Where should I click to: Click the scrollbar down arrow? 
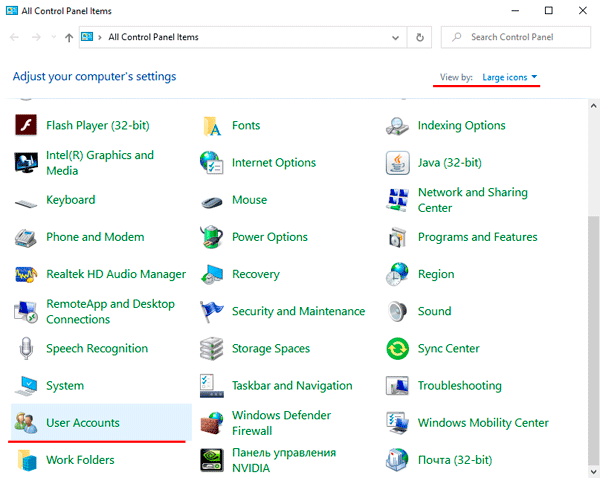(x=593, y=471)
